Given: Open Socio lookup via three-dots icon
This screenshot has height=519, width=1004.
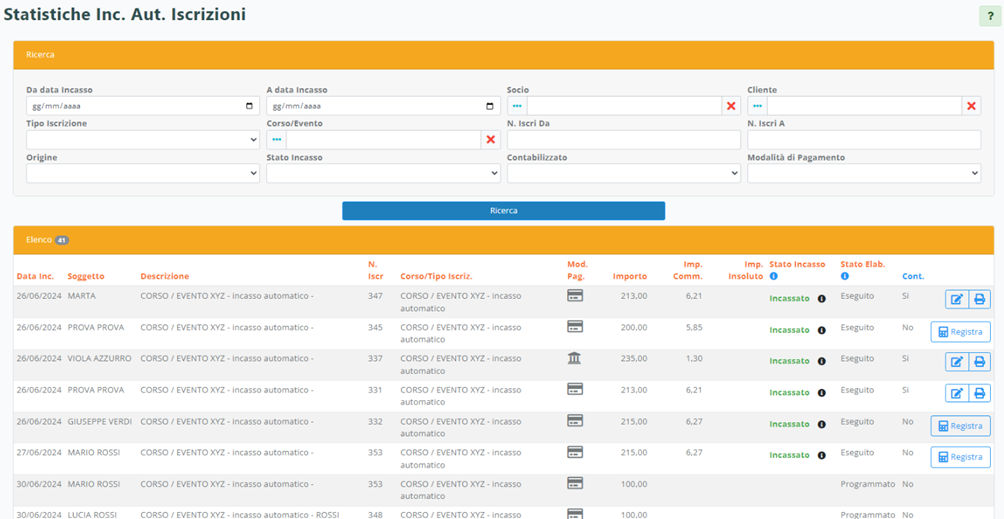Looking at the screenshot, I should tap(517, 106).
